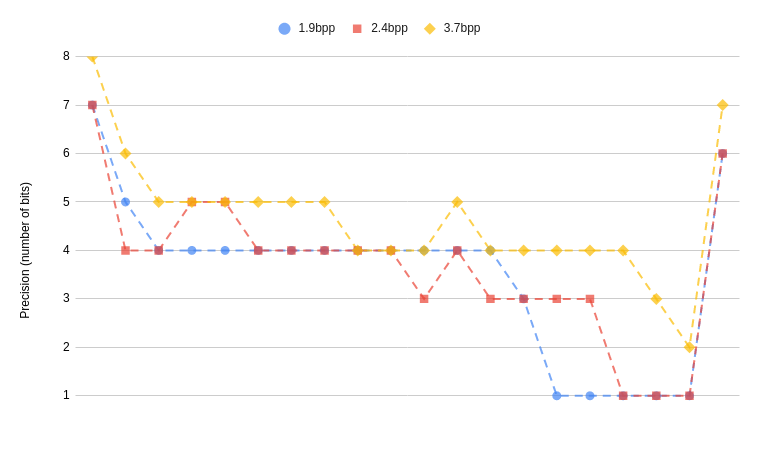This screenshot has height=468, width=759.
Task: Click the Precision (number of bits) axis title
Action: coord(25,250)
